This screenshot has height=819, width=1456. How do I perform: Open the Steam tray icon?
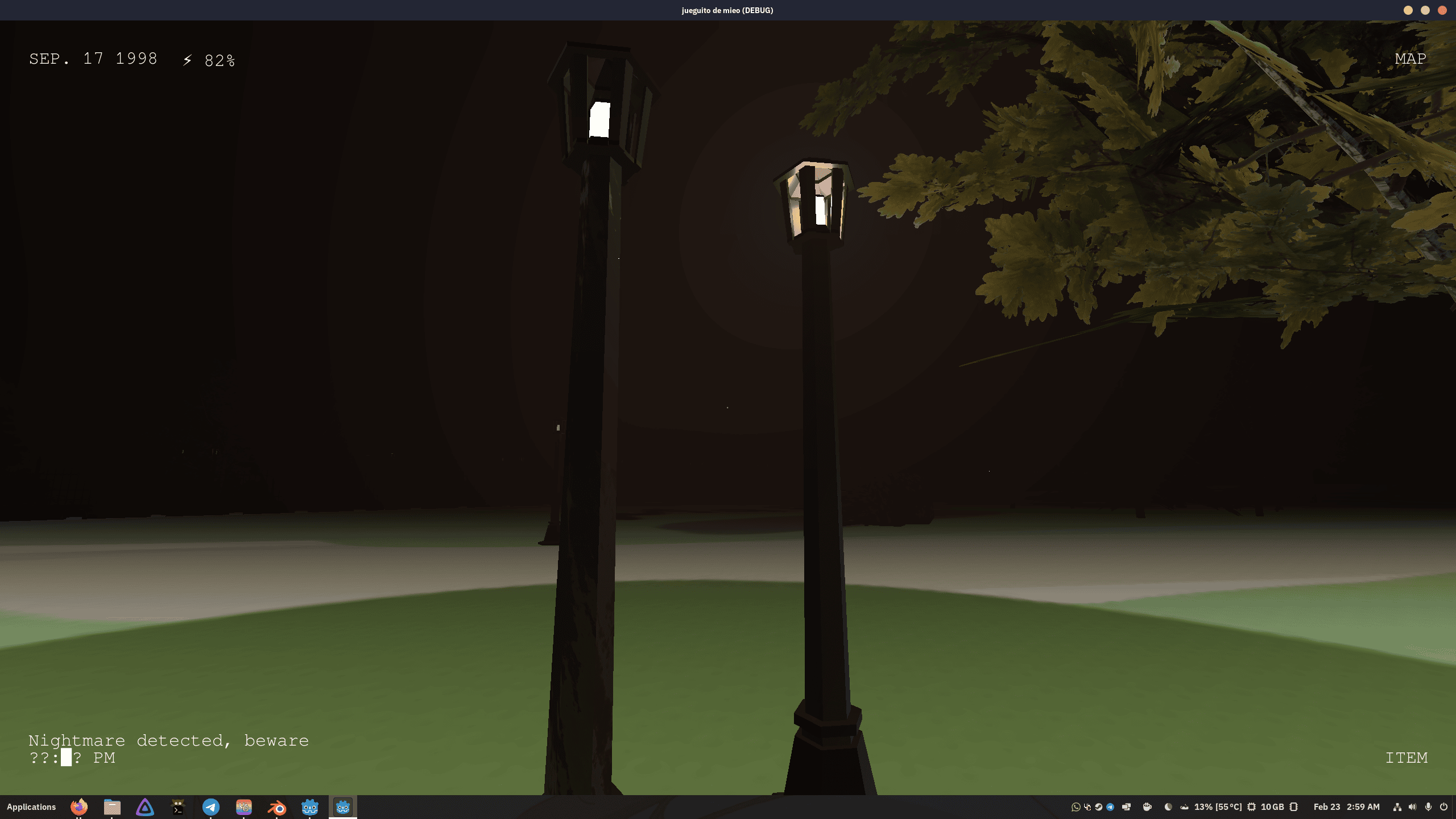(1099, 807)
